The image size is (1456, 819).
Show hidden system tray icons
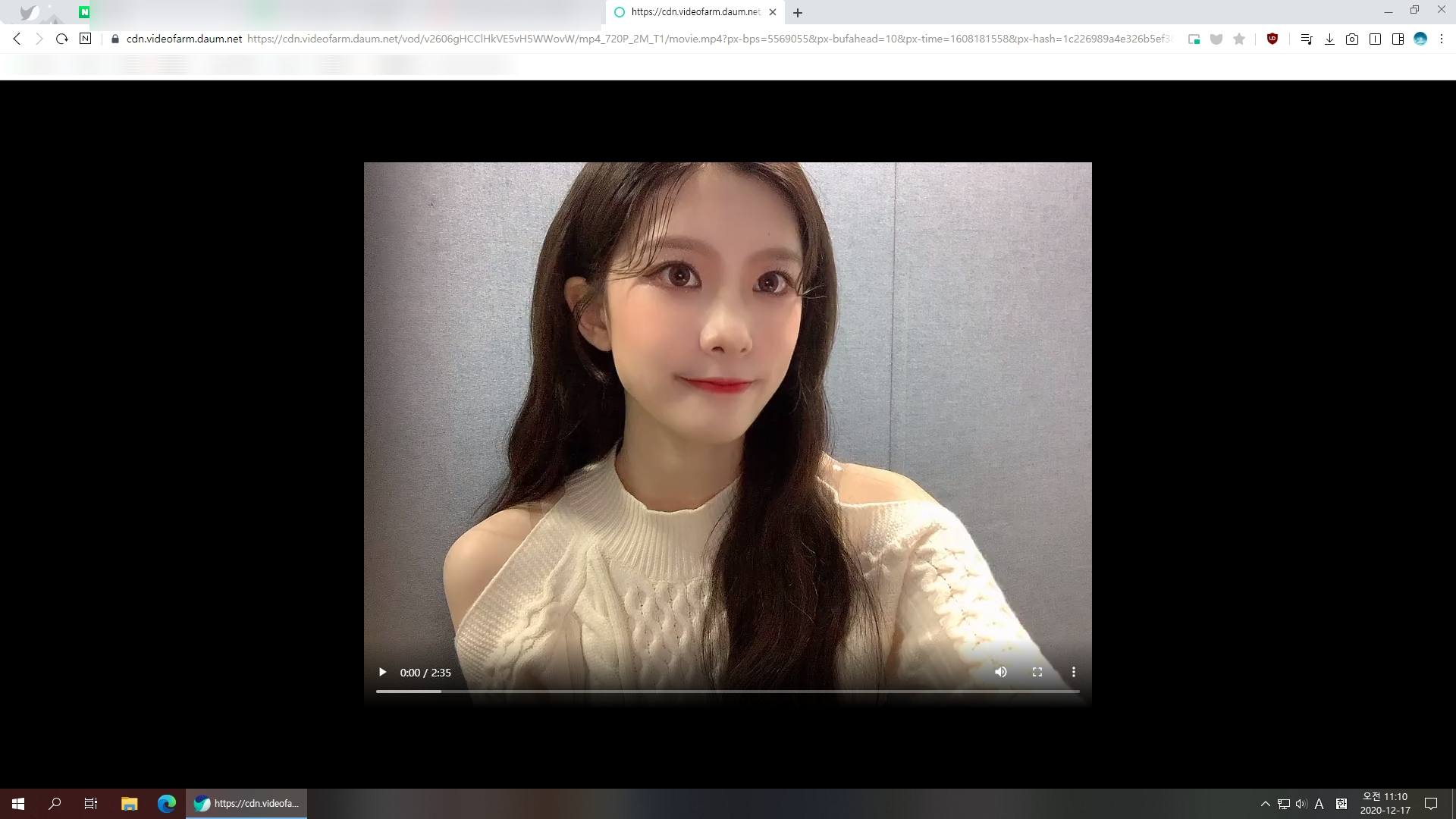(x=1265, y=804)
